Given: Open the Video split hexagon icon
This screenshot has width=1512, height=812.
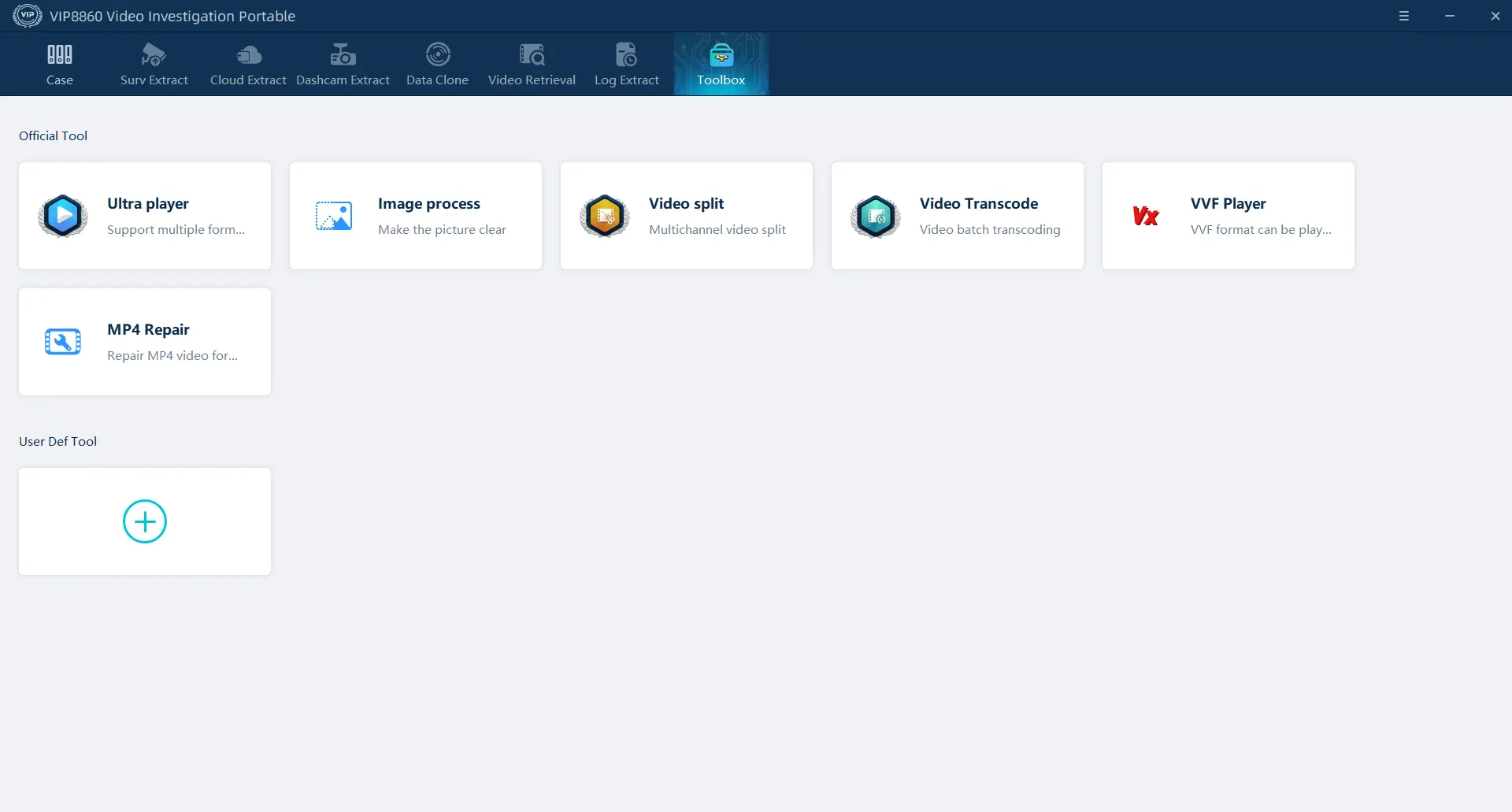Looking at the screenshot, I should tap(605, 216).
